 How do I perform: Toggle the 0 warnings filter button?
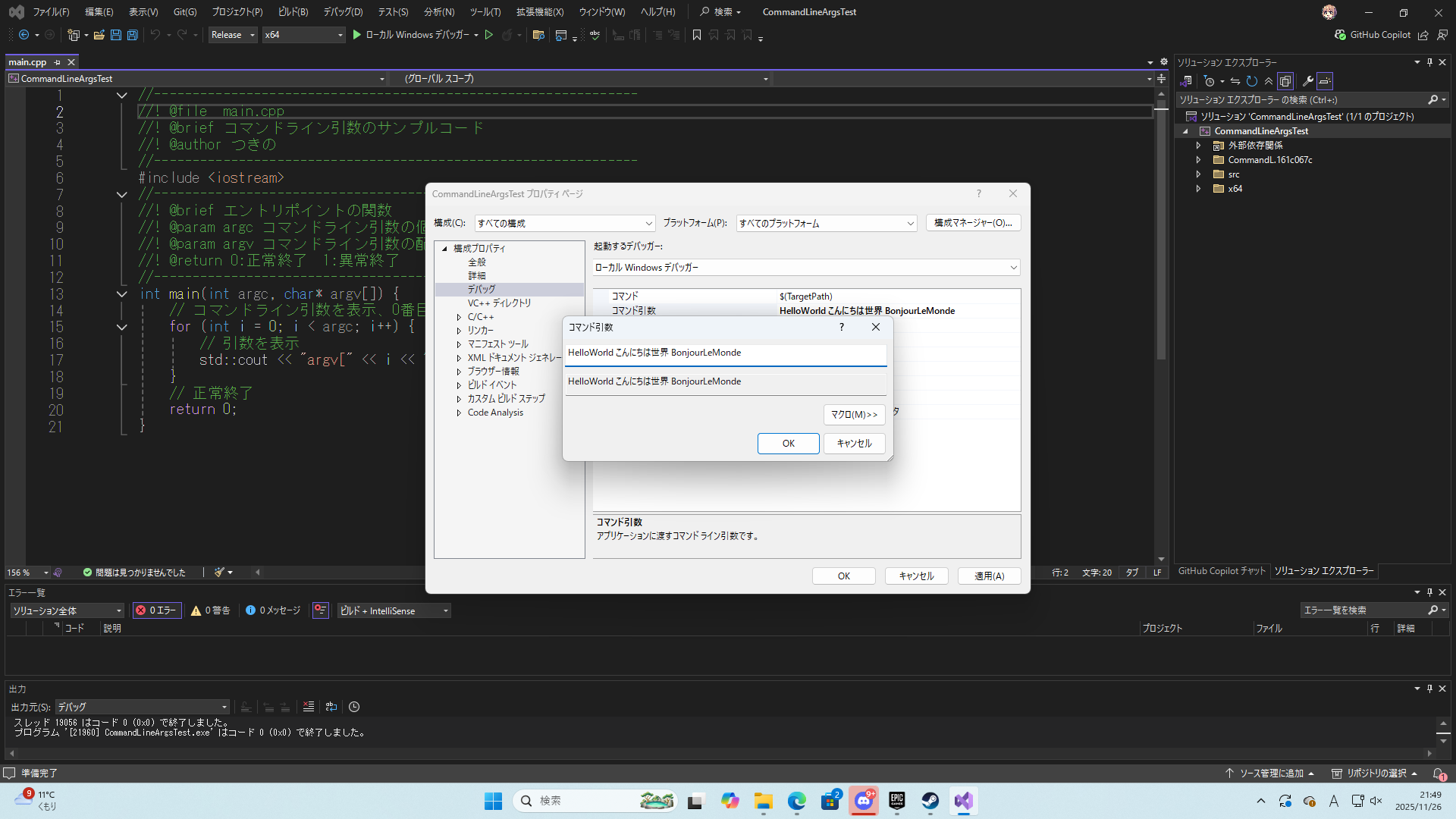point(211,610)
